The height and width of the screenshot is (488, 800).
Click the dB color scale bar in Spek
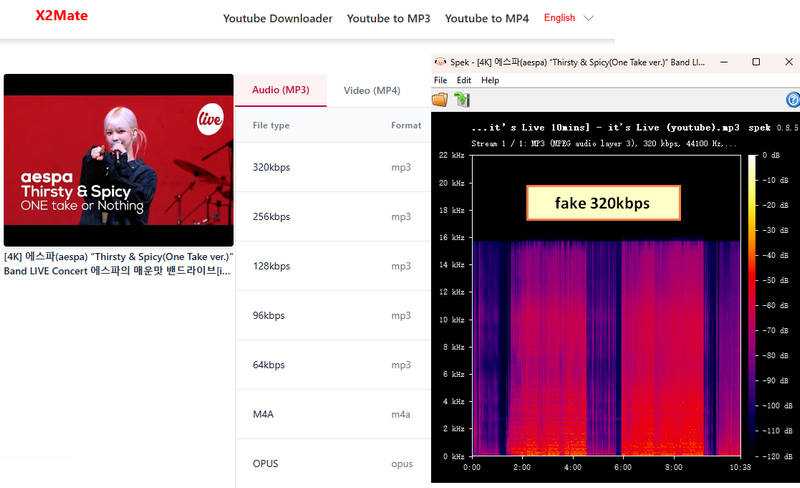click(x=752, y=305)
